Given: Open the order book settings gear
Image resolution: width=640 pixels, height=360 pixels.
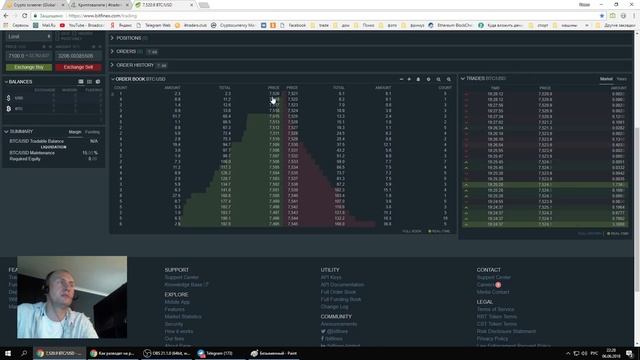Looking at the screenshot, I should coord(429,79).
